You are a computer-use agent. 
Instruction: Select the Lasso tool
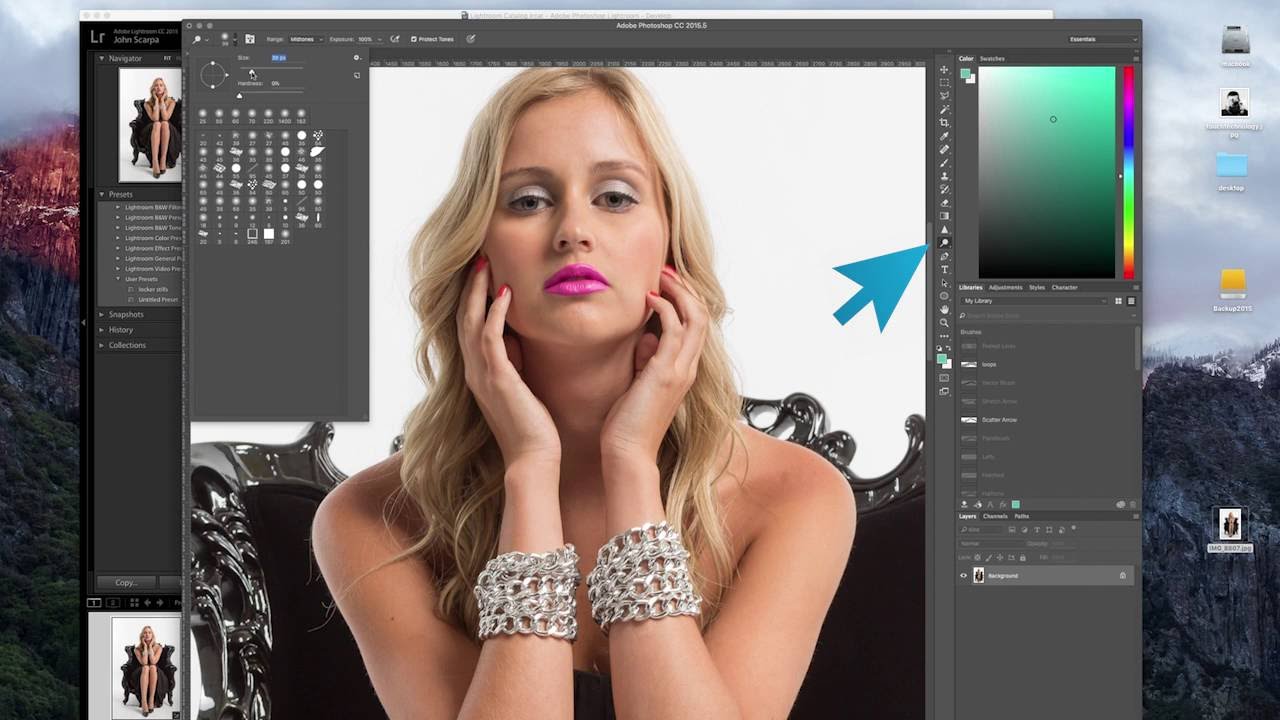(944, 96)
